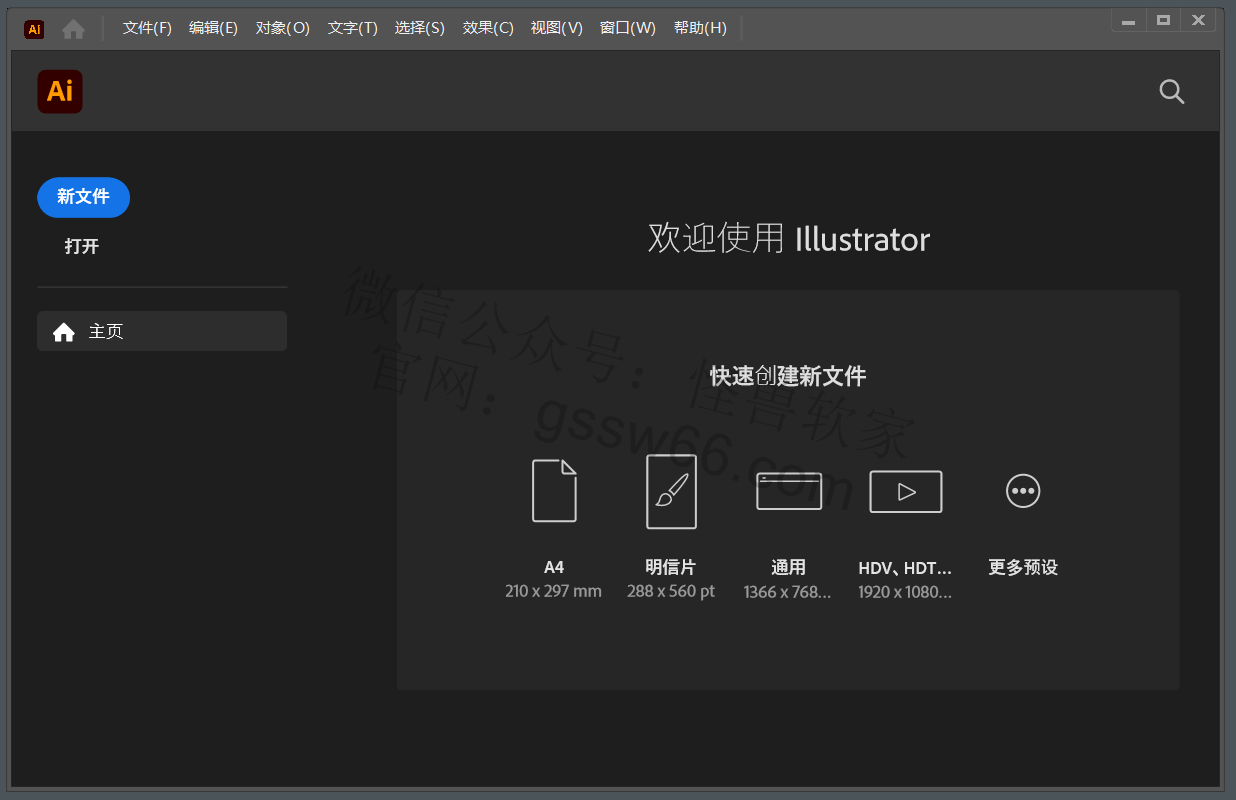Open the 对象(O) menu
The width and height of the screenshot is (1236, 800).
283,28
